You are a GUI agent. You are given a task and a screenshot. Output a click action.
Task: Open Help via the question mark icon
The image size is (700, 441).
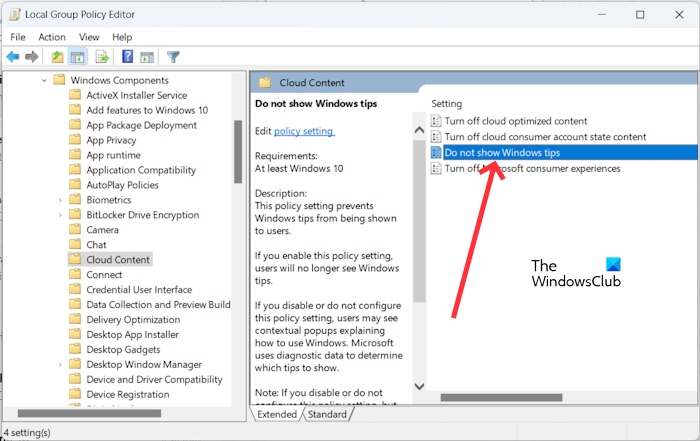[x=127, y=56]
